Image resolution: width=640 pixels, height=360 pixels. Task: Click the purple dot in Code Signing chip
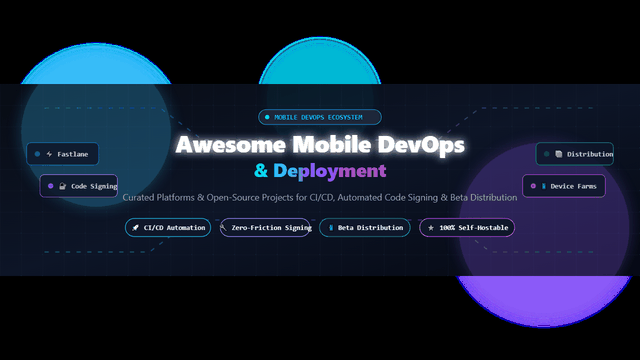point(51,186)
